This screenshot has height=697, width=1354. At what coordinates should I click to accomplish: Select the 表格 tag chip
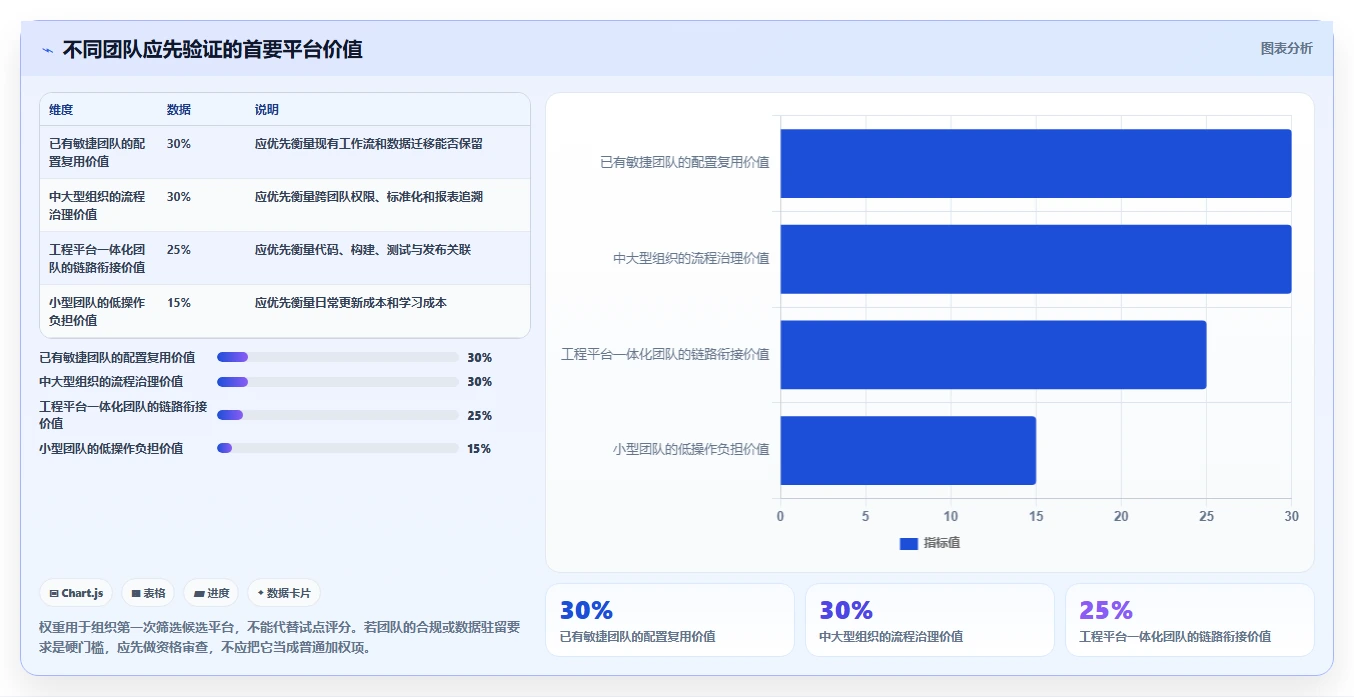148,593
